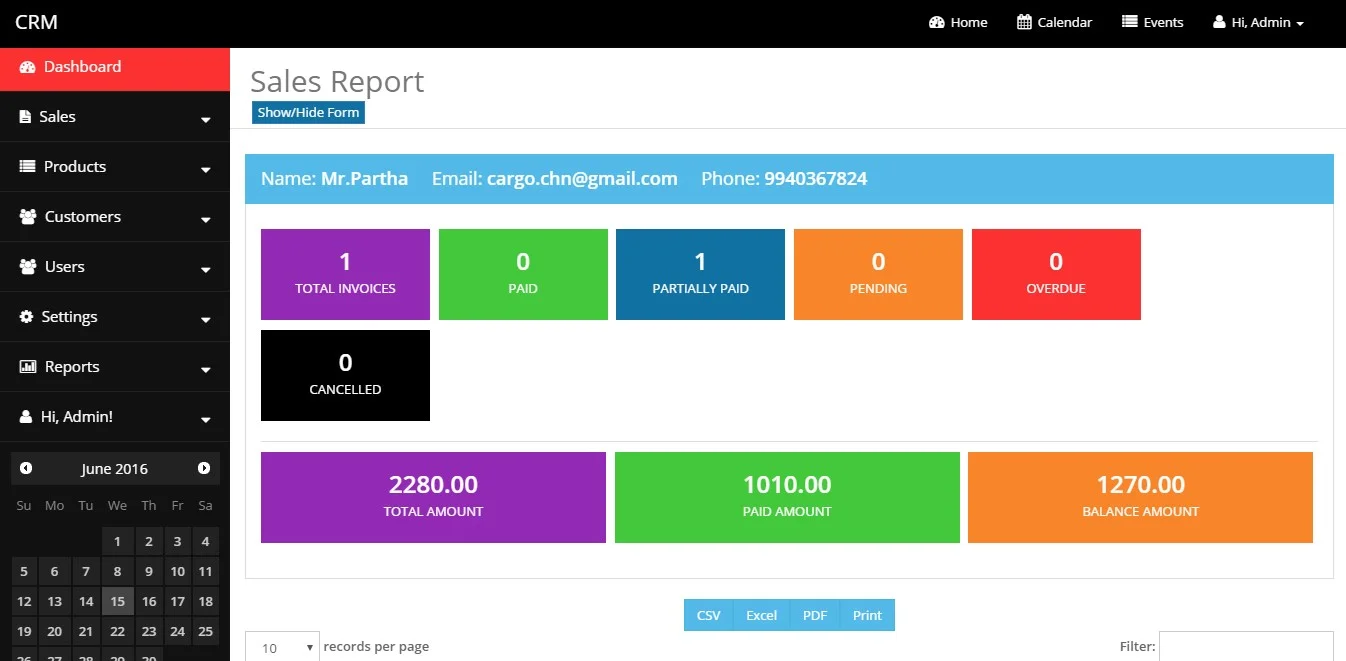
Task: Select the Reports sidebar menu label
Action: pyautogui.click(x=72, y=367)
